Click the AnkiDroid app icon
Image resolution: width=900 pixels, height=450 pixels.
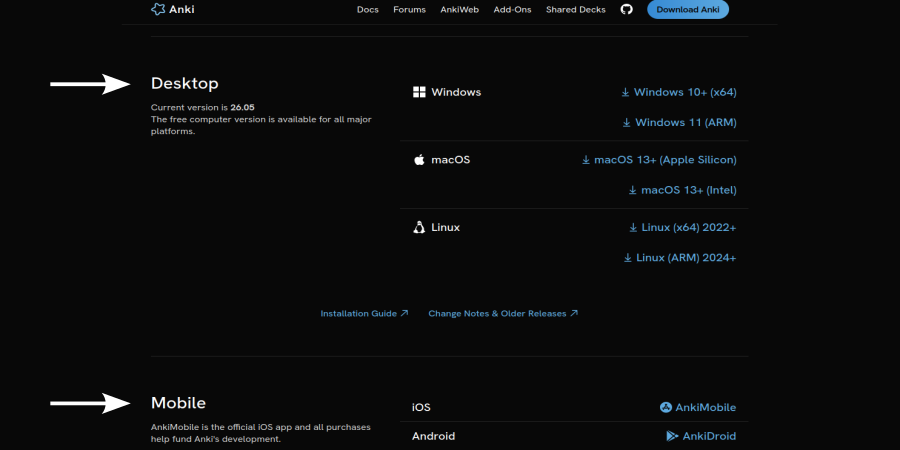pyautogui.click(x=672, y=436)
